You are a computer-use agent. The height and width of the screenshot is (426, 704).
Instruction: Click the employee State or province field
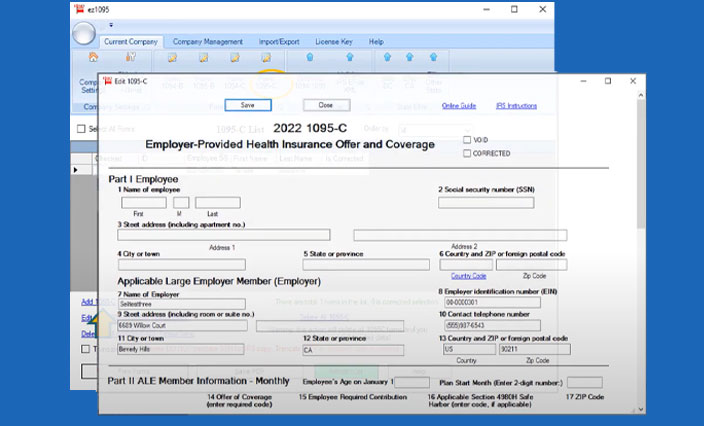pos(366,264)
